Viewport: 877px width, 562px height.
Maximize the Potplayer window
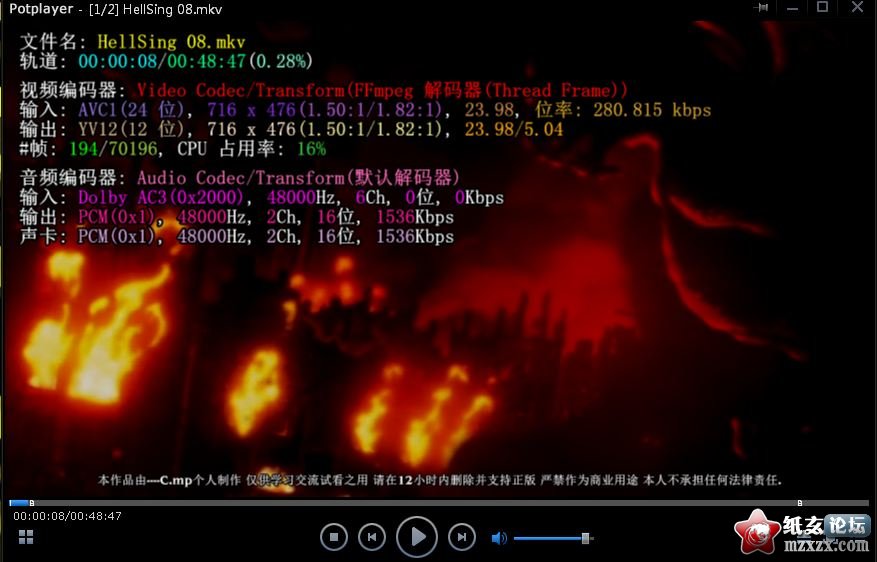[822, 7]
